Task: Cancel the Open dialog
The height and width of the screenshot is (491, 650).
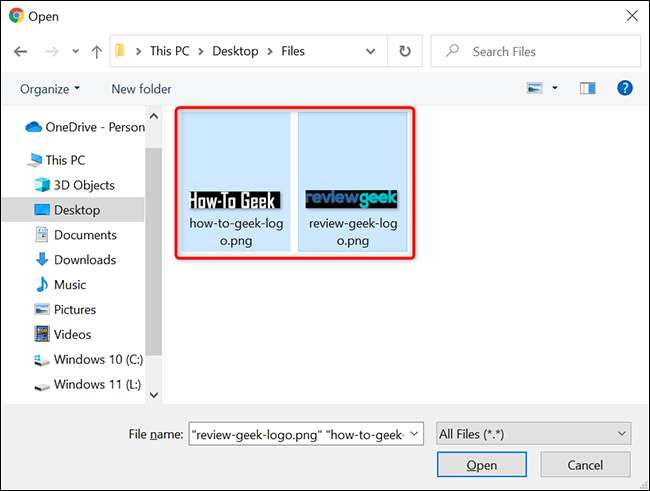Action: click(585, 465)
